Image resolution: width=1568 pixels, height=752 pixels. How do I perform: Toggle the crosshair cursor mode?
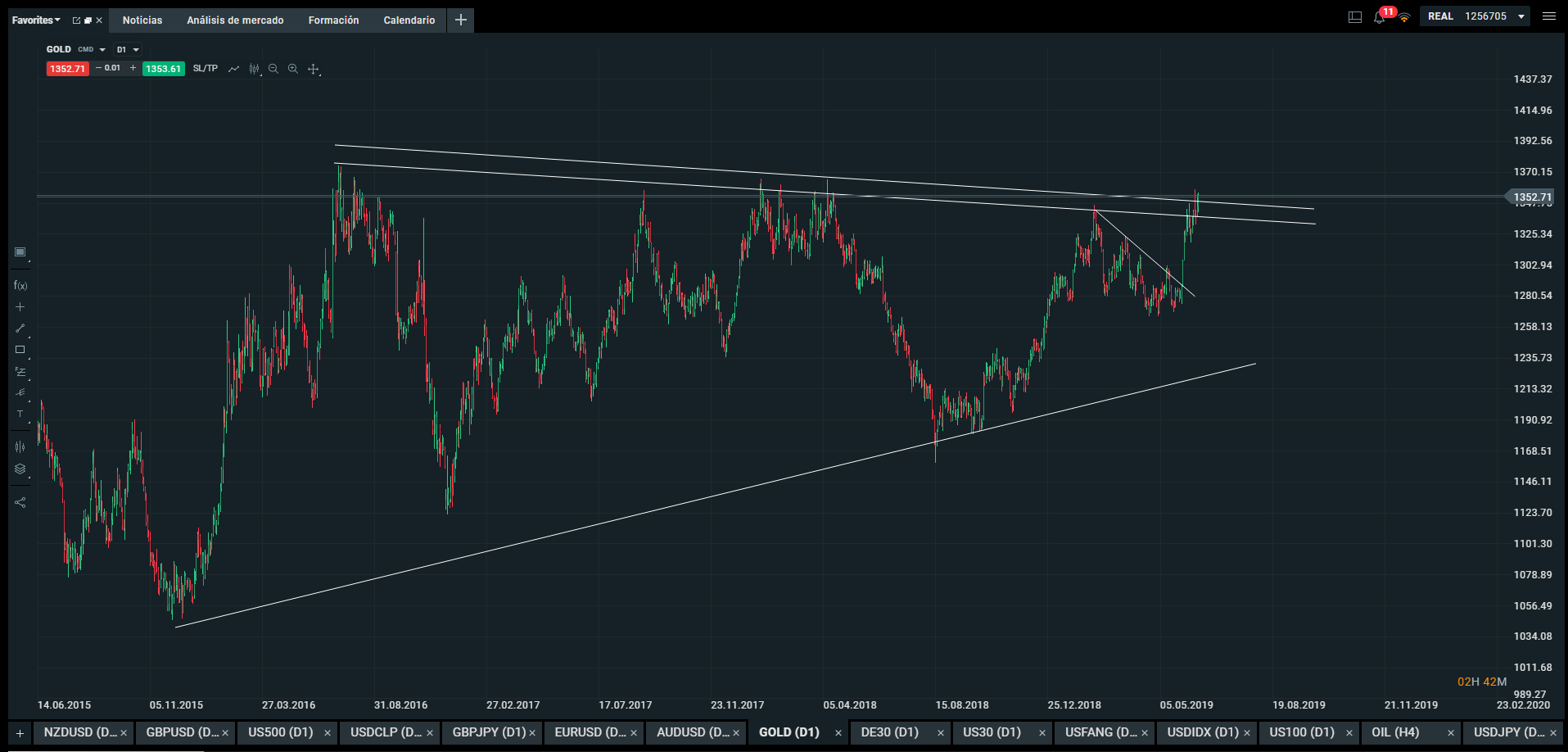point(313,70)
